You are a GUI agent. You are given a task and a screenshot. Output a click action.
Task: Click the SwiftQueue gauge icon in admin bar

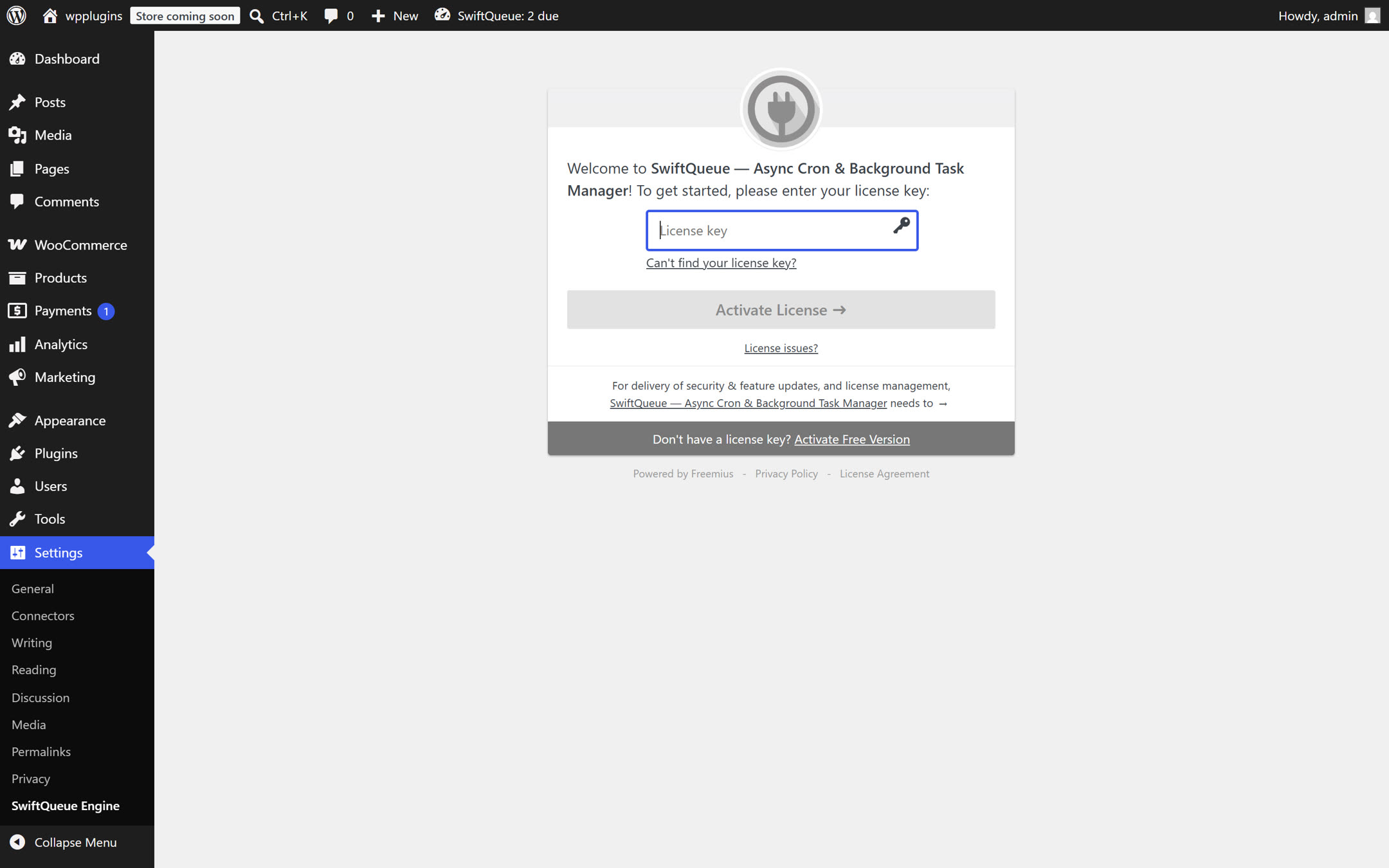(x=442, y=15)
